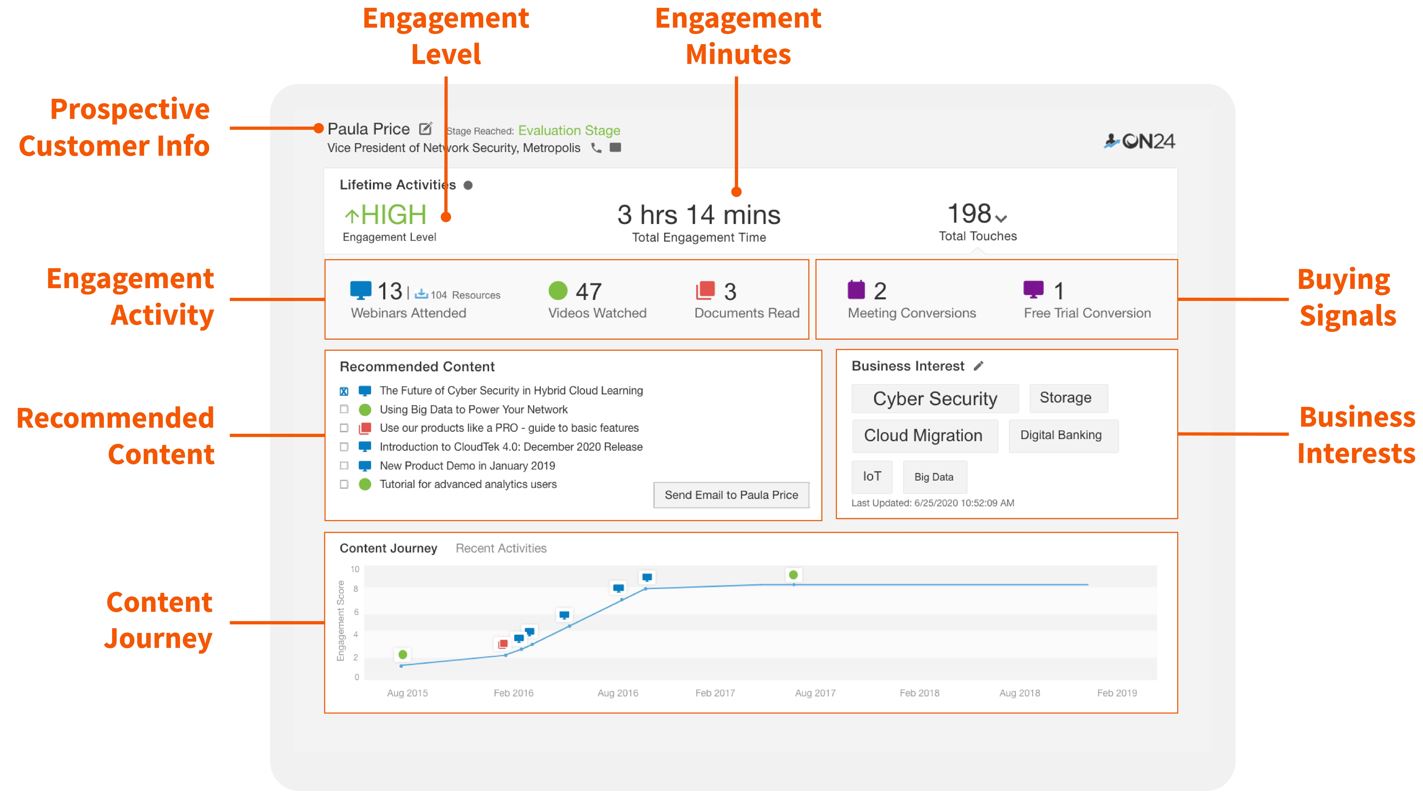Click the edit icon beside Paula Price
The image size is (1423, 797).
coord(425,129)
